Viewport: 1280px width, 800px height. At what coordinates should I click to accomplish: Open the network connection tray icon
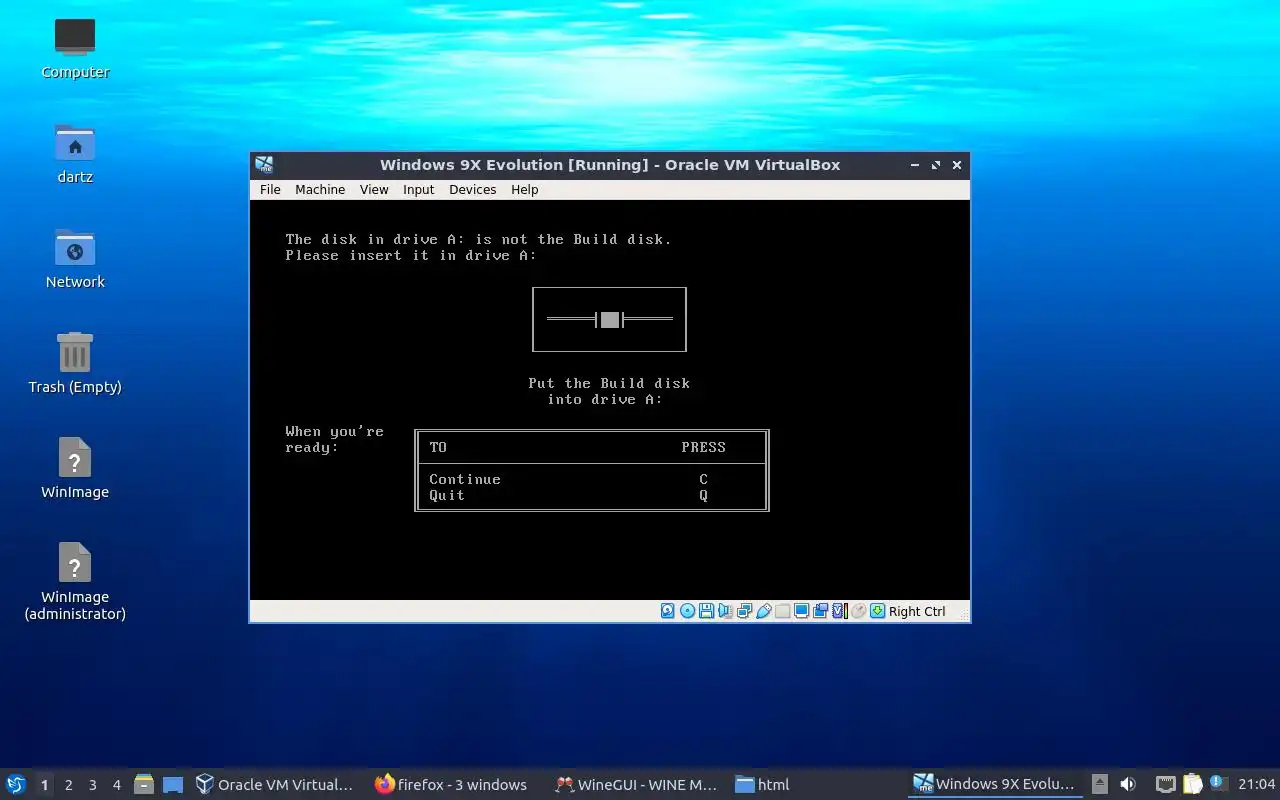coord(1166,784)
